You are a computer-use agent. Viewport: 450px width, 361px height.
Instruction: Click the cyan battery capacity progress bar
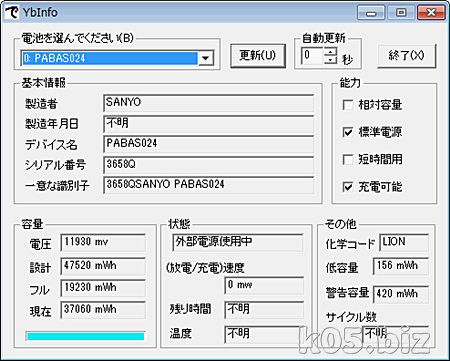click(85, 336)
